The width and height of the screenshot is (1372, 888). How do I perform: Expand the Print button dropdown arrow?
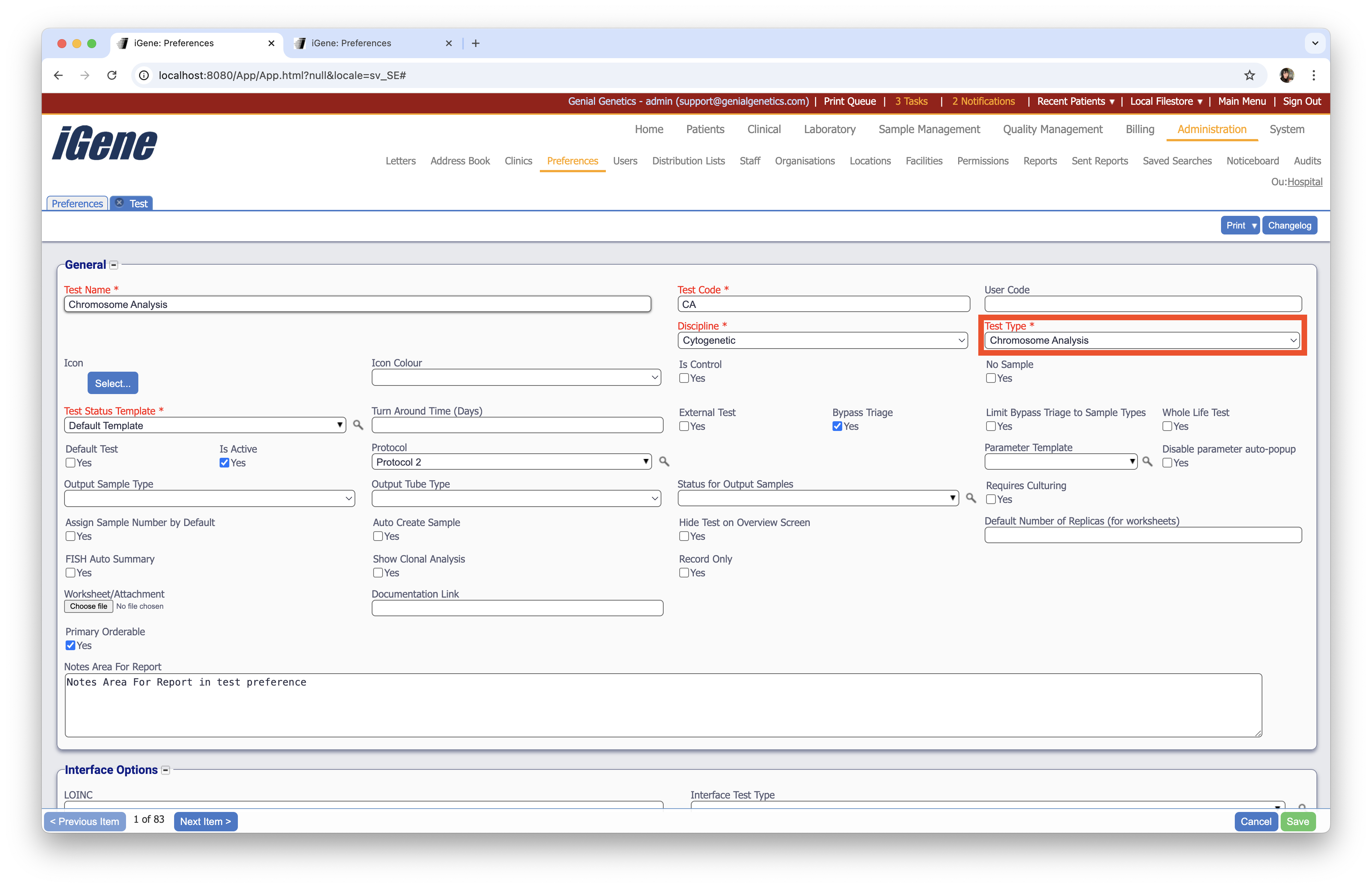pos(1254,225)
